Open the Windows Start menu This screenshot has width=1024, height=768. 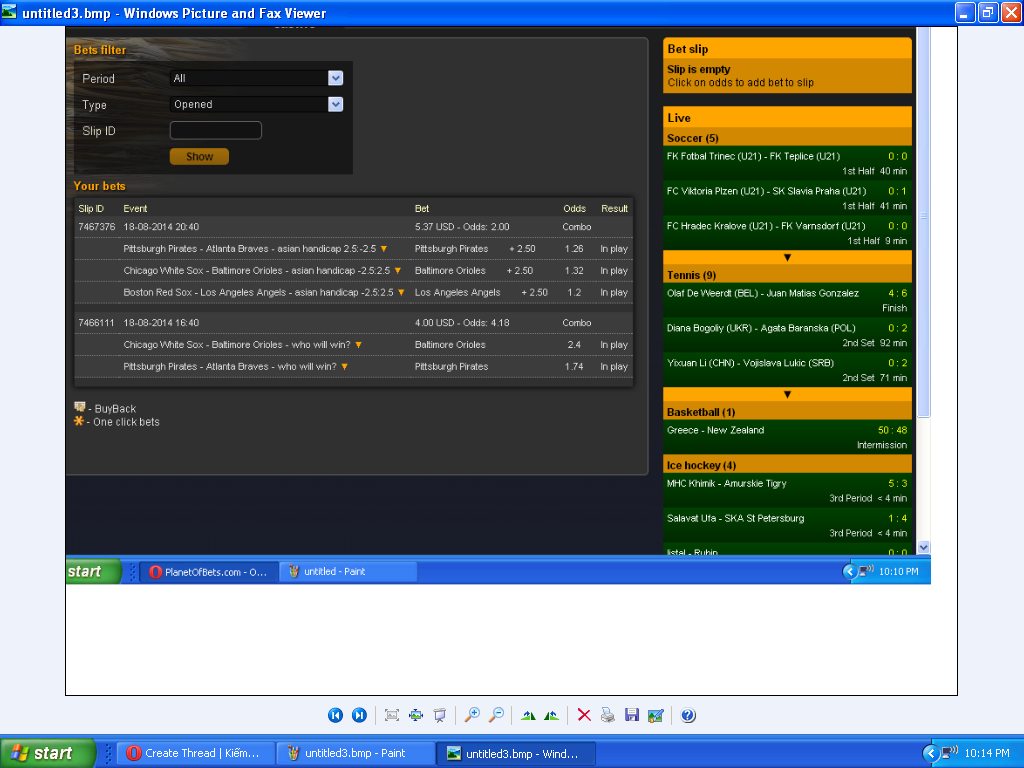click(x=48, y=753)
